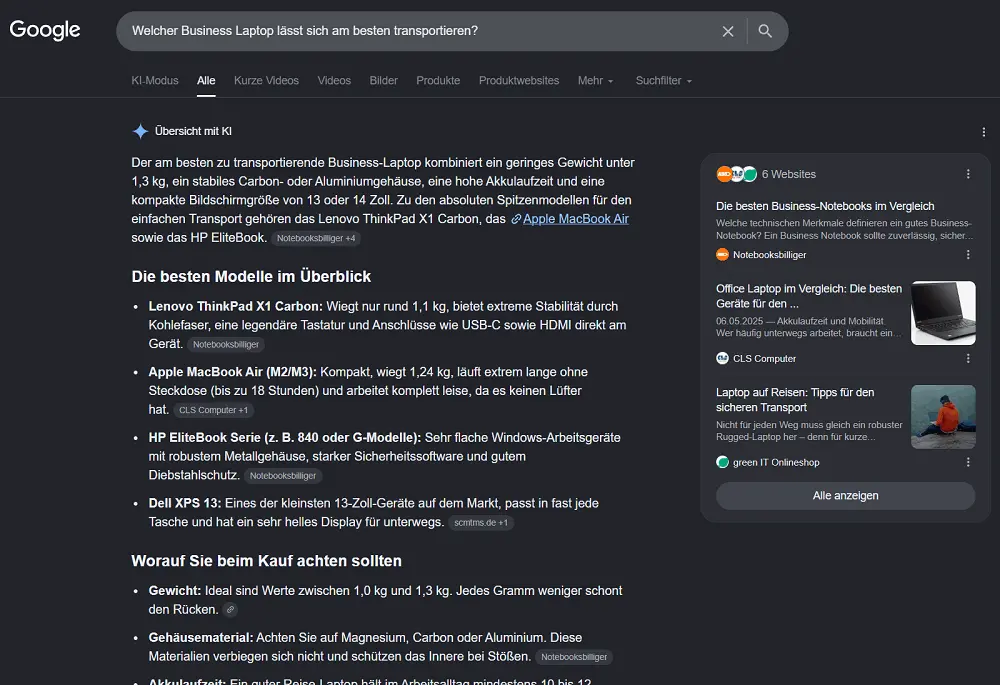Click the CLS Computer +1 source chip
Viewport: 1000px width, 685px height.
tap(213, 410)
